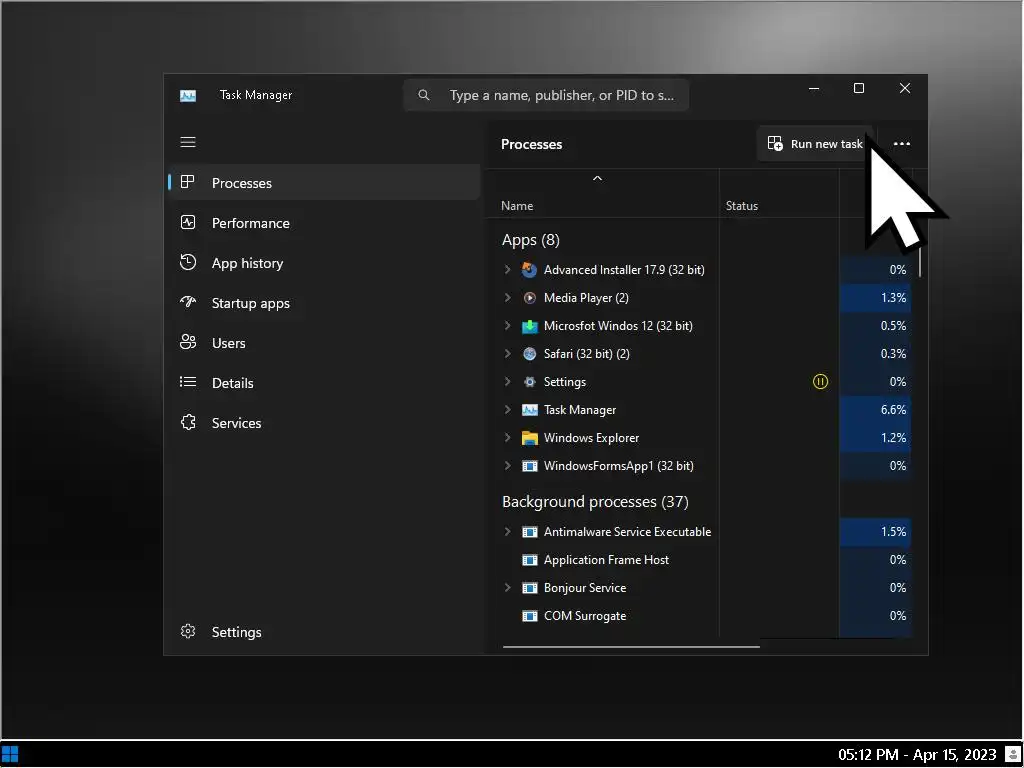
Task: Click the Antimalware Service Executable icon
Action: [530, 532]
